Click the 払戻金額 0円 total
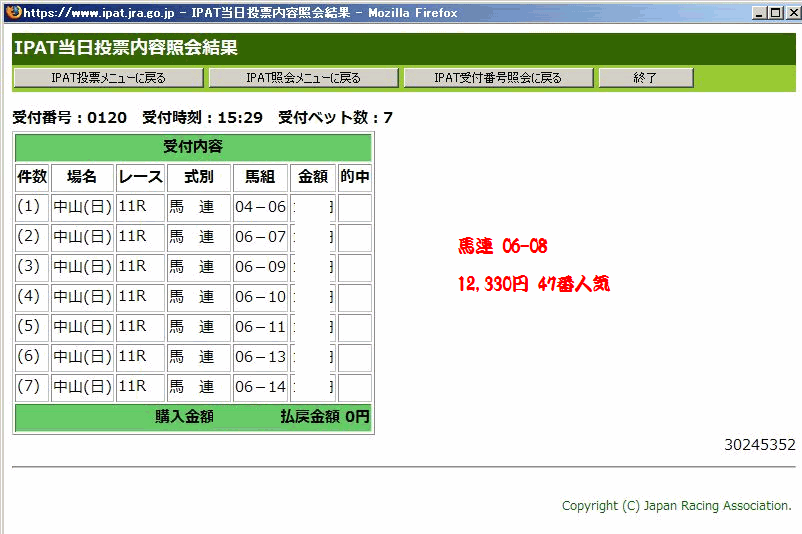Screen dimensions: 802x534 tap(325, 417)
